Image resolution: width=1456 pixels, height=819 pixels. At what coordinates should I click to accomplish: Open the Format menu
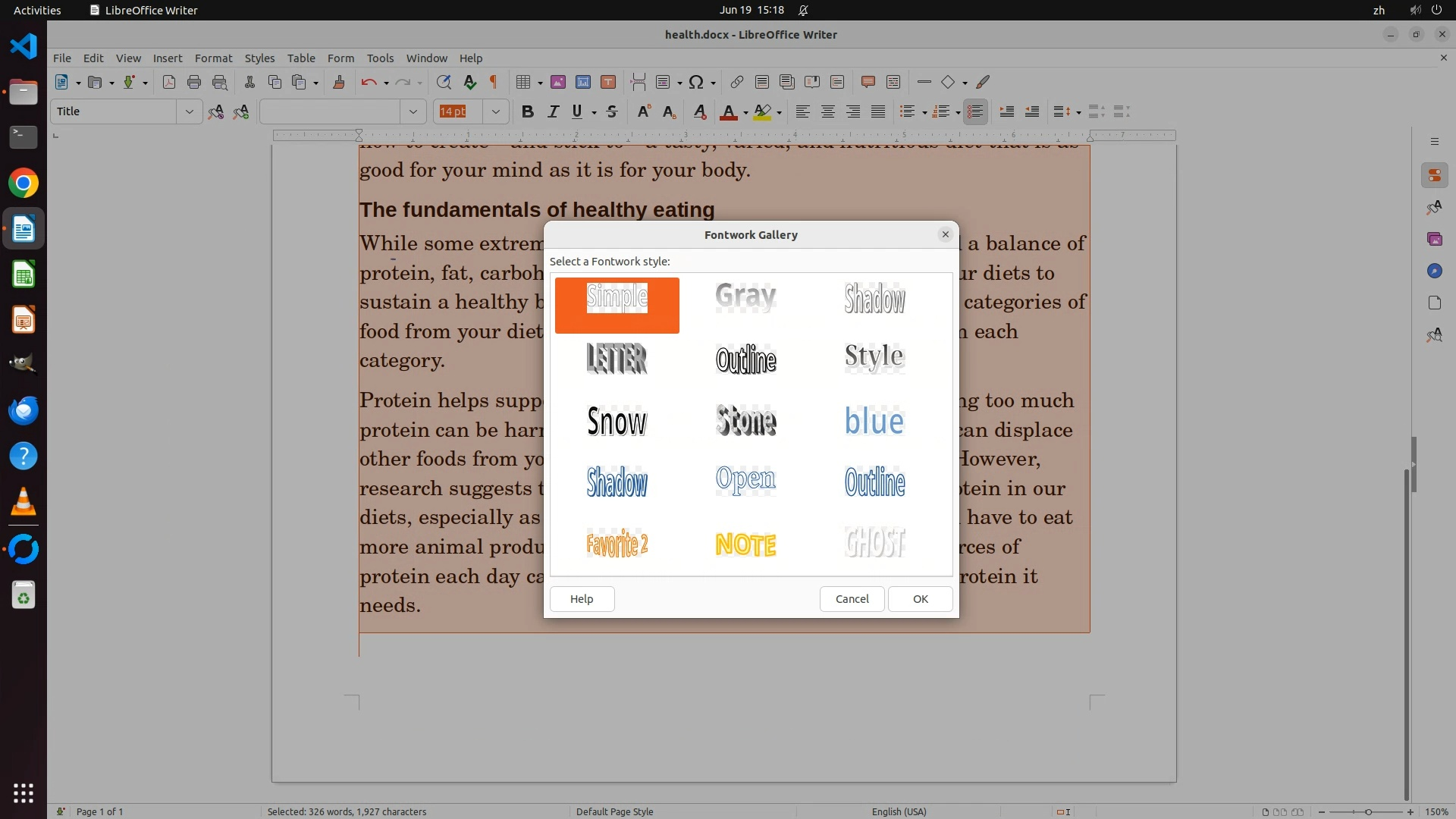click(x=213, y=58)
